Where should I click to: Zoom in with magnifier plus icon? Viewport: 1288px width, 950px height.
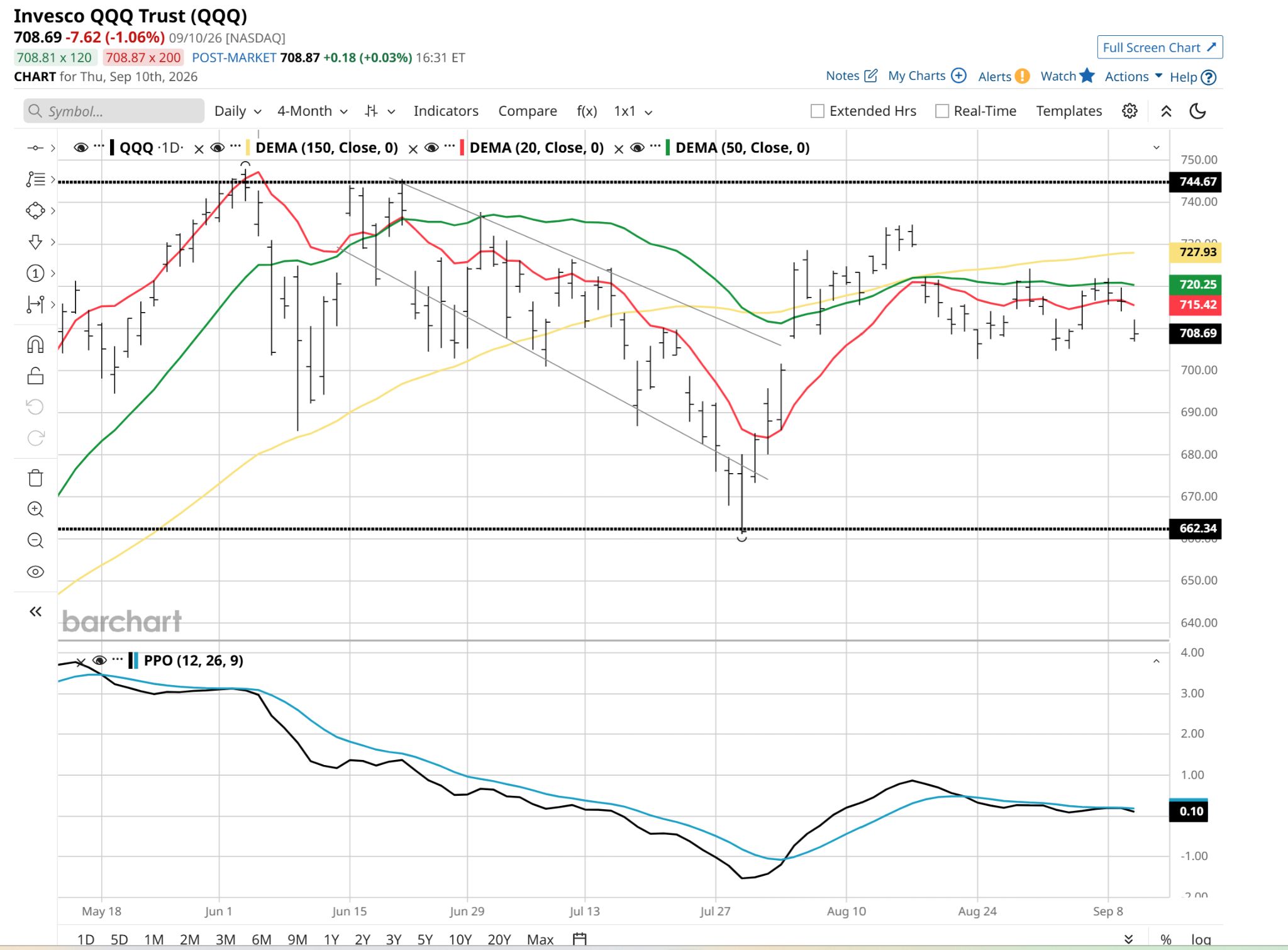[x=35, y=509]
